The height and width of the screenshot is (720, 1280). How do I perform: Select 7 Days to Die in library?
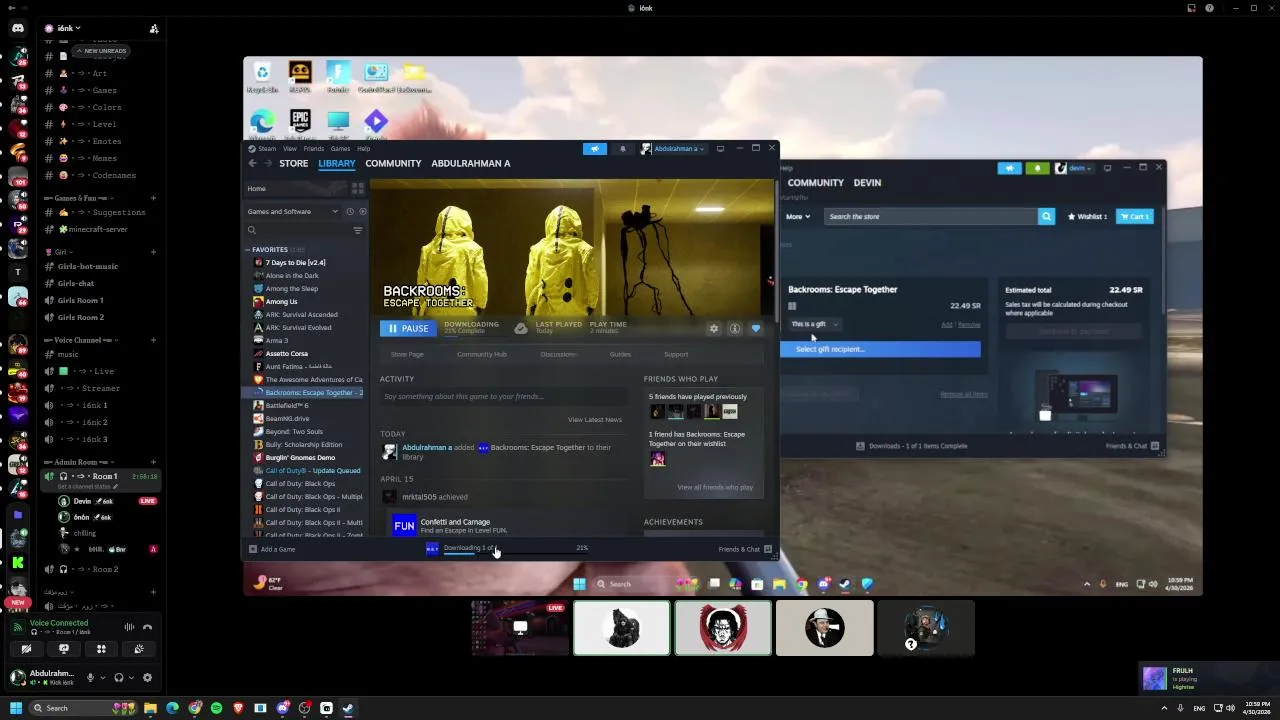coord(295,262)
